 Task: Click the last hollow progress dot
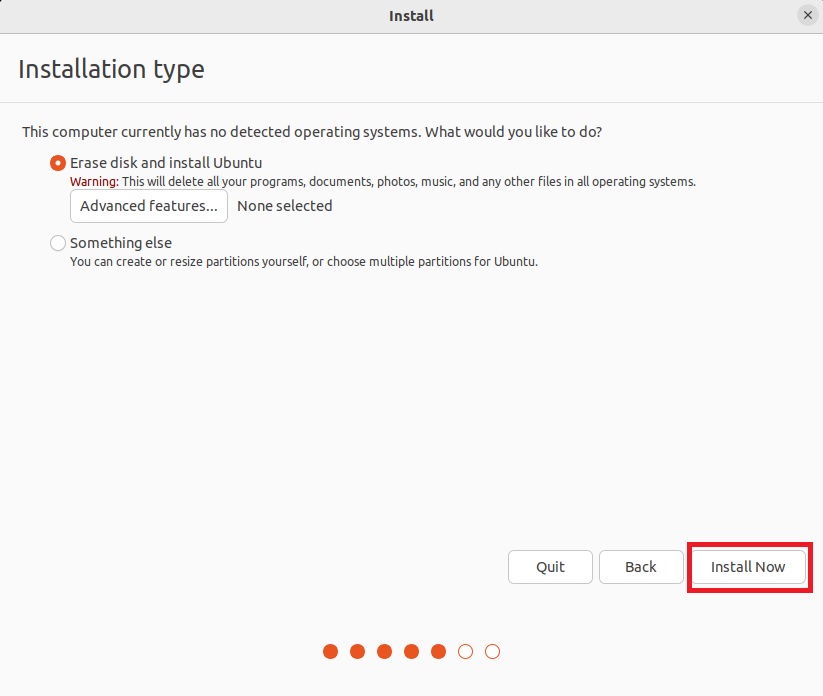[492, 652]
